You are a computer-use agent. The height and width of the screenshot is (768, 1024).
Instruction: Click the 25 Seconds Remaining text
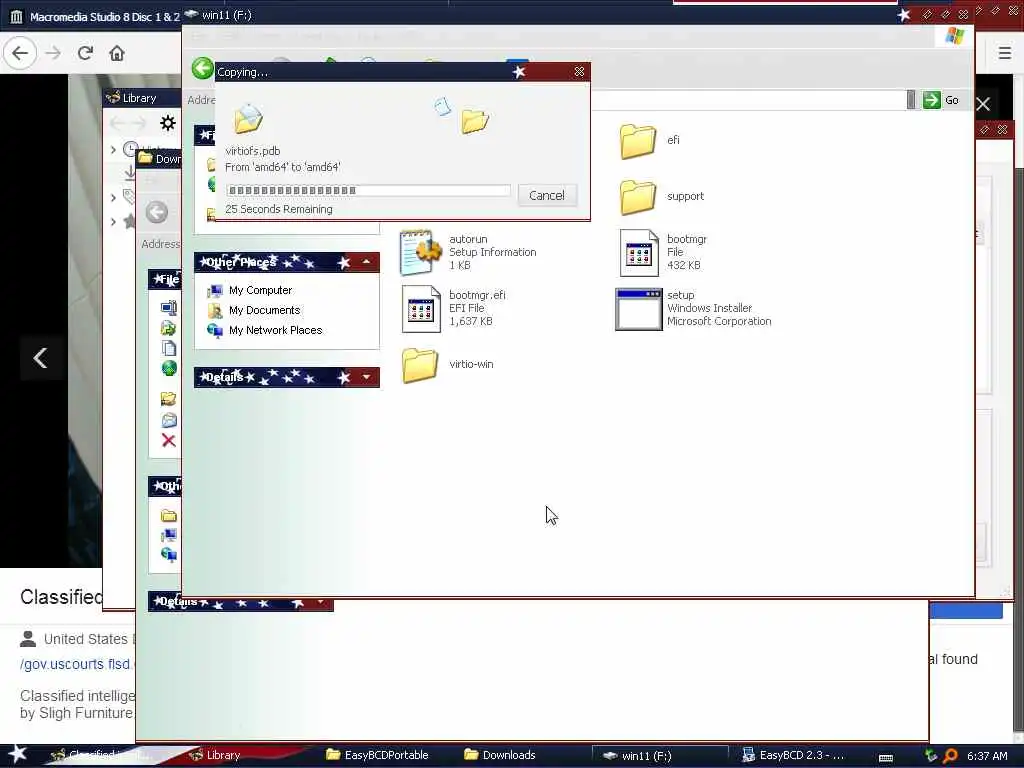coord(279,209)
